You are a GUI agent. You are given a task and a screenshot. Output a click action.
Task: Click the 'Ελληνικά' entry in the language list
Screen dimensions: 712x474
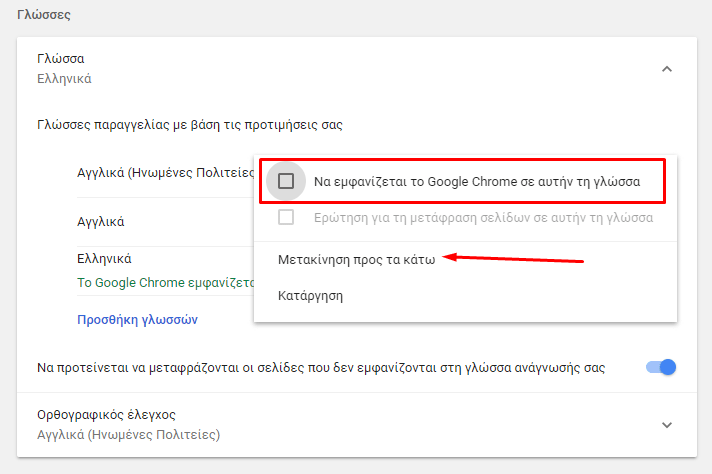(105, 258)
